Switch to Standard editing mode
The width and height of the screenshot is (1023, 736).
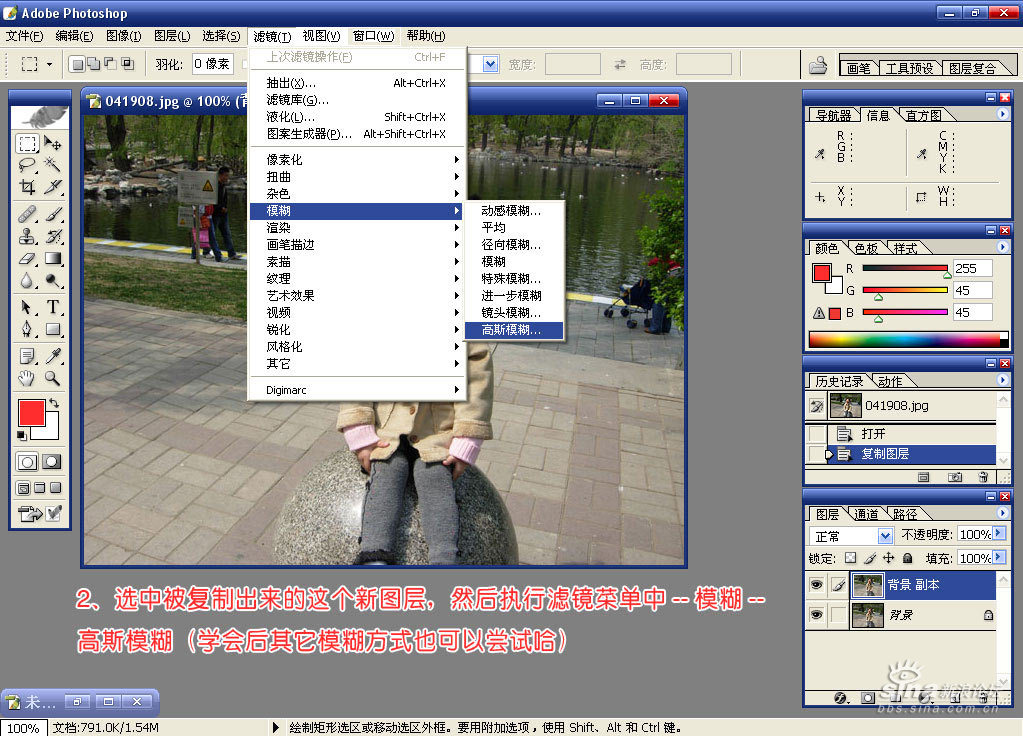(27, 462)
